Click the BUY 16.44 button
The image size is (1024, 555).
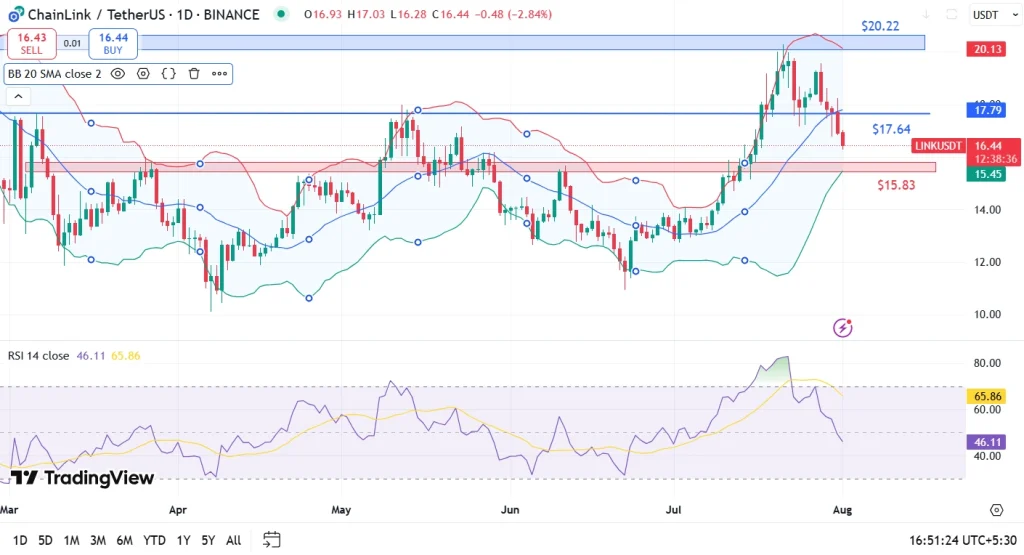(x=113, y=43)
